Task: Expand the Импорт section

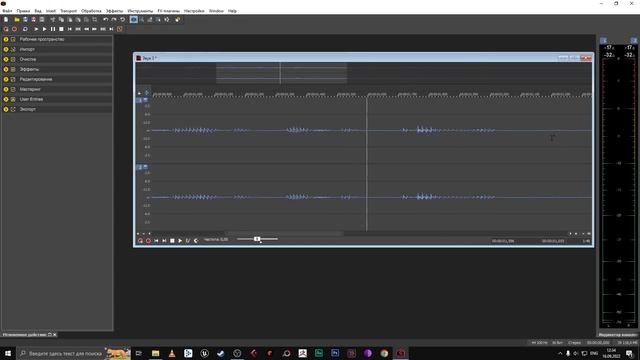Action: point(6,49)
